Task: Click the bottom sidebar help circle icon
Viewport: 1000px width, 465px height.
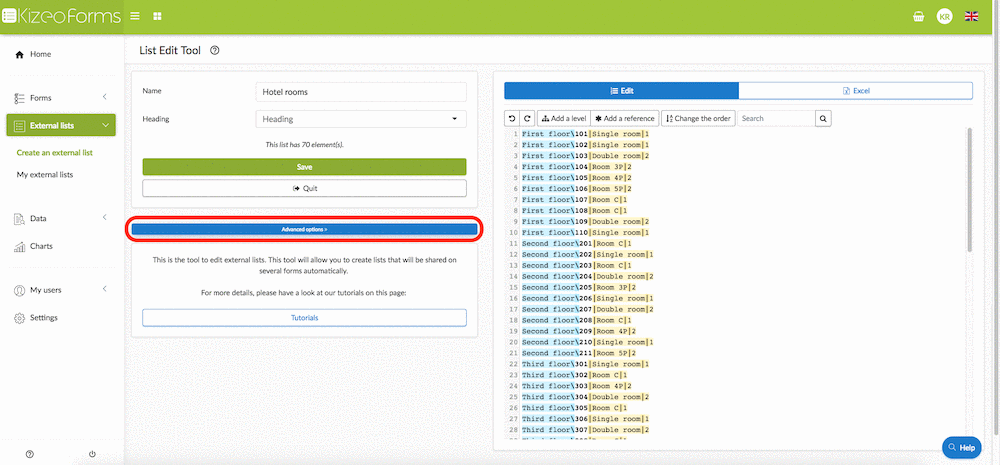Action: tap(30, 454)
